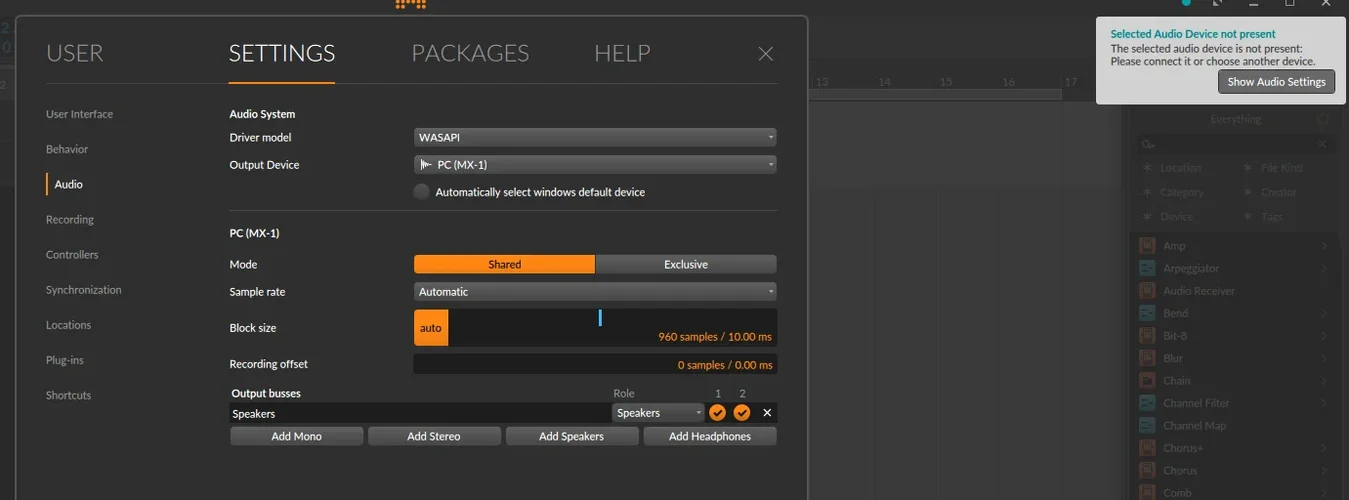The height and width of the screenshot is (500, 1349).
Task: Click the Blur device icon
Action: coord(1147,358)
